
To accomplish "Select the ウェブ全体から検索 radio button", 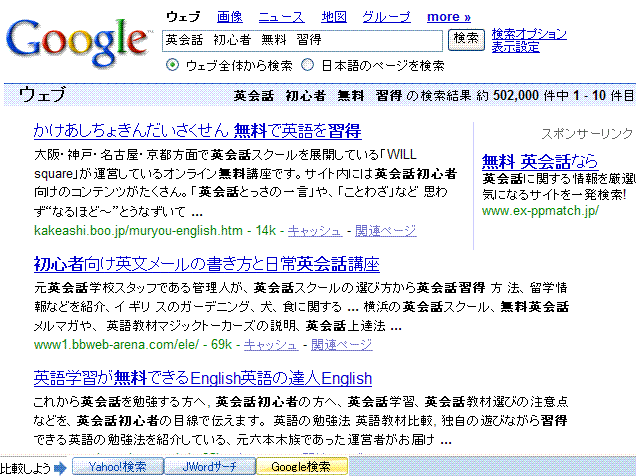I will click(172, 65).
